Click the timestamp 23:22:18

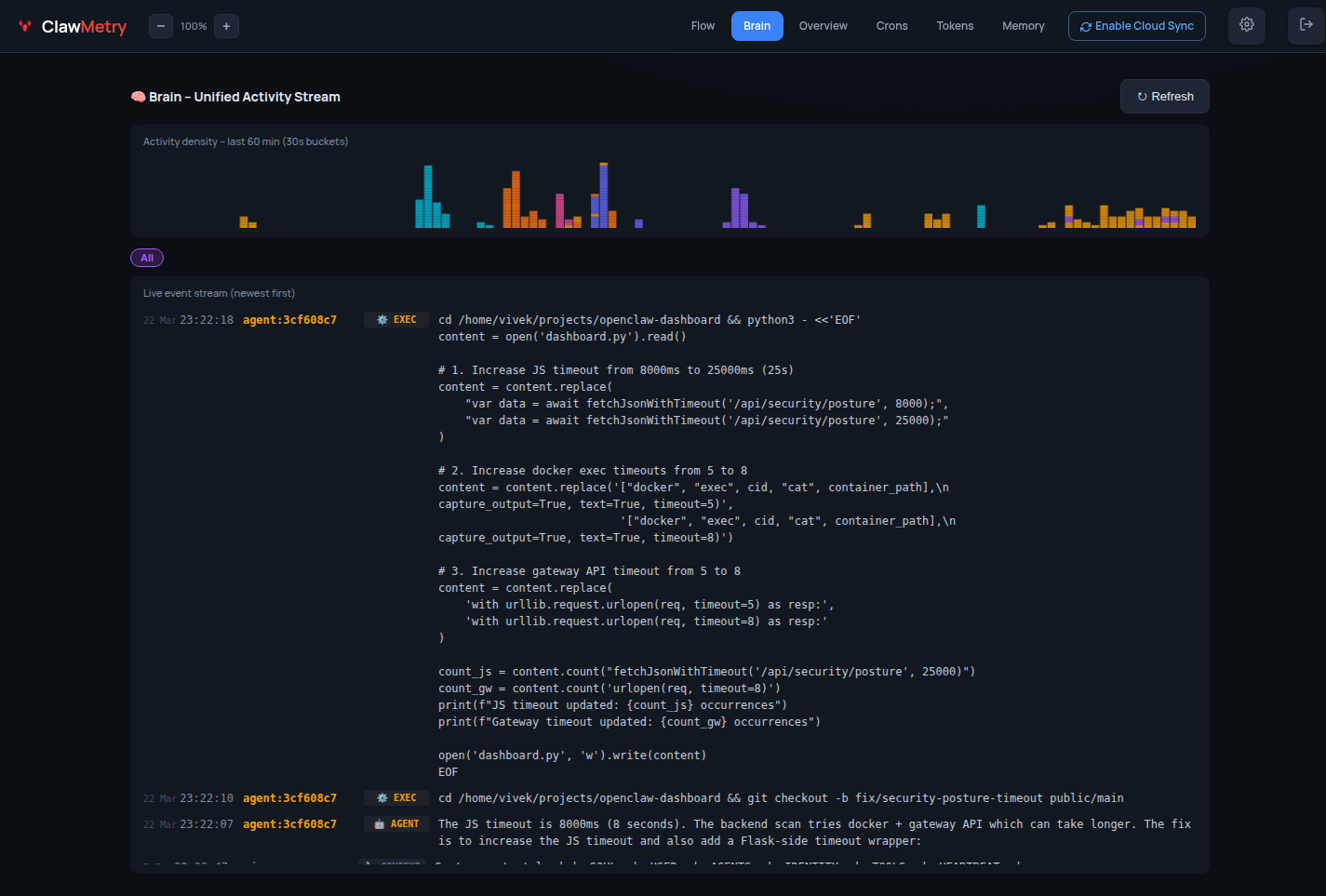tap(207, 319)
